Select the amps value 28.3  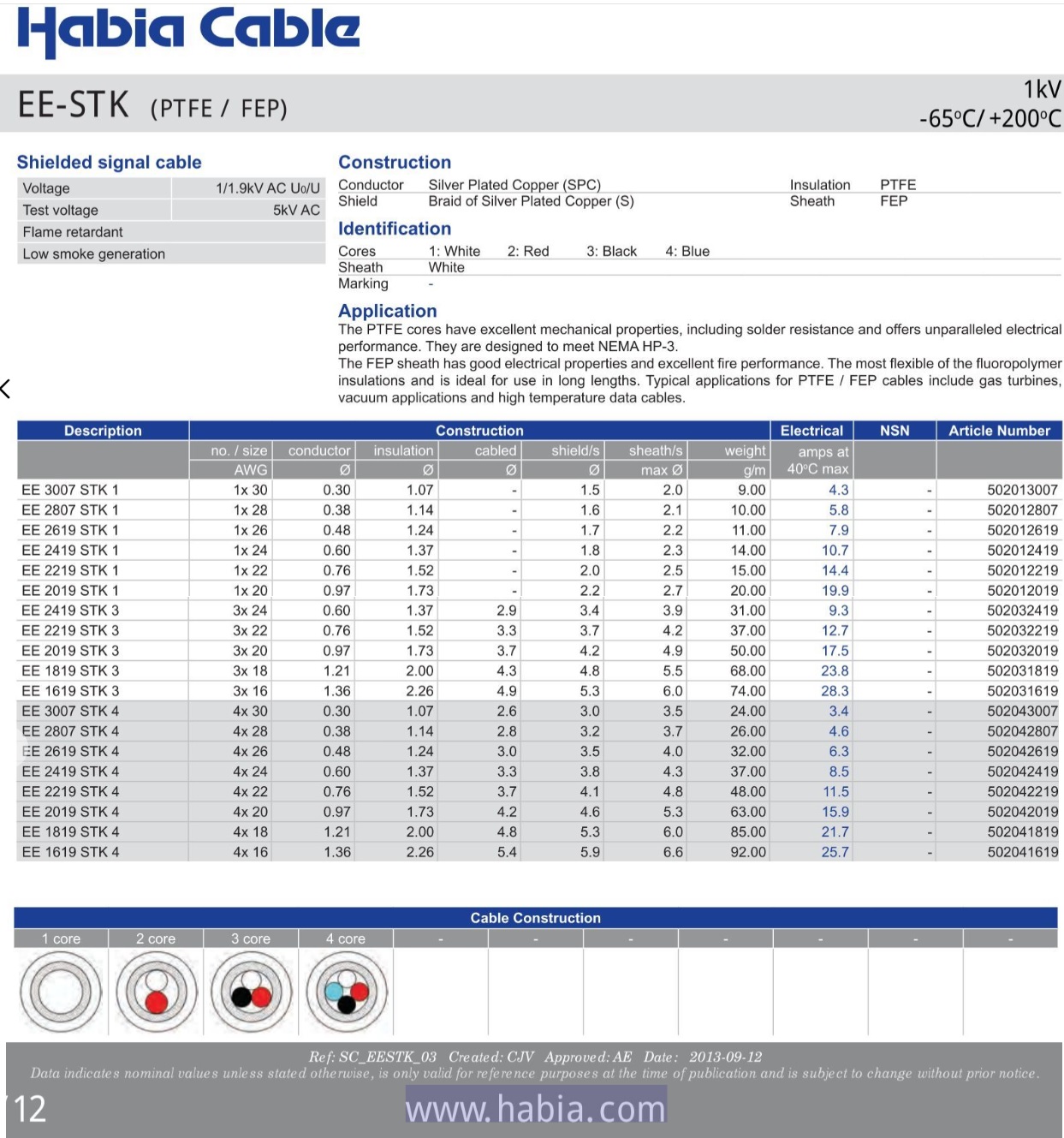[x=835, y=691]
